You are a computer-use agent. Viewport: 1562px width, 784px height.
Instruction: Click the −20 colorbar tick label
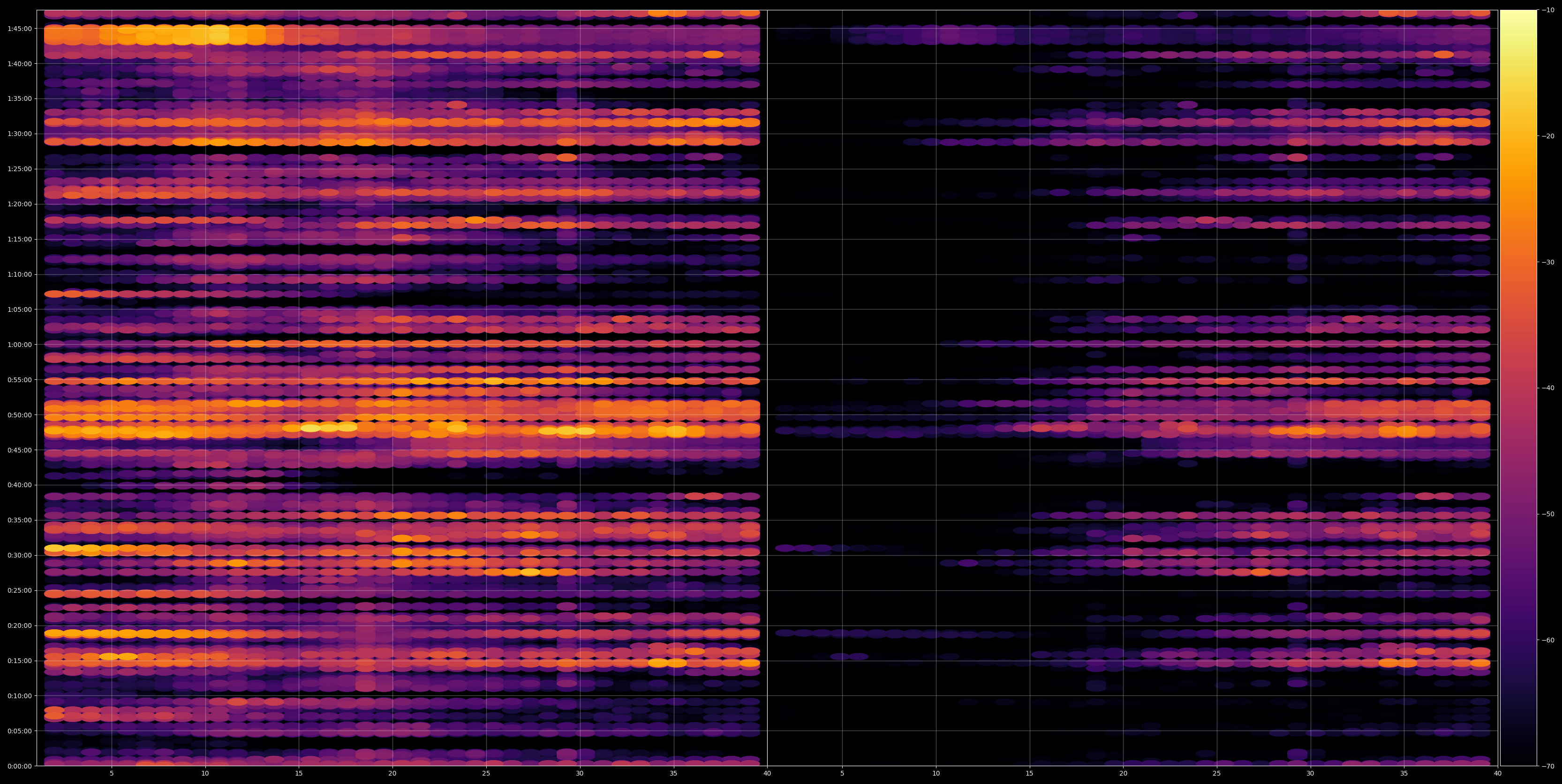(1548, 136)
